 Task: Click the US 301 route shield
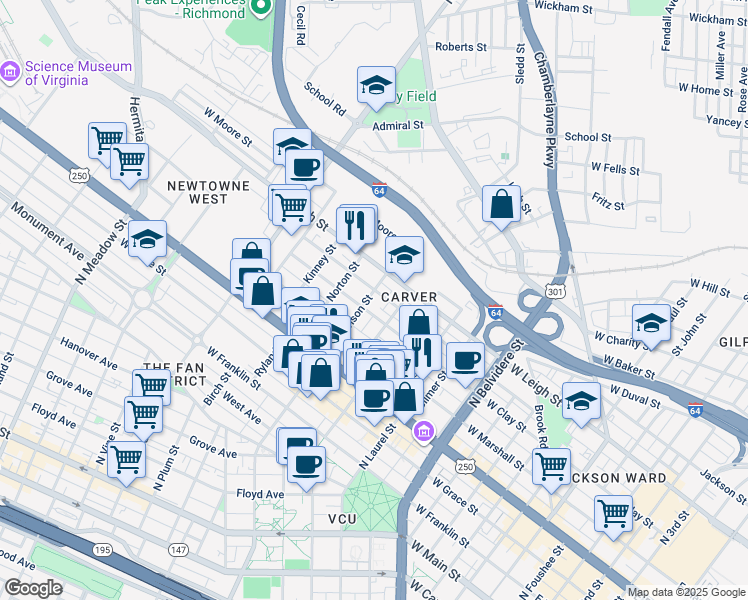[x=555, y=290]
